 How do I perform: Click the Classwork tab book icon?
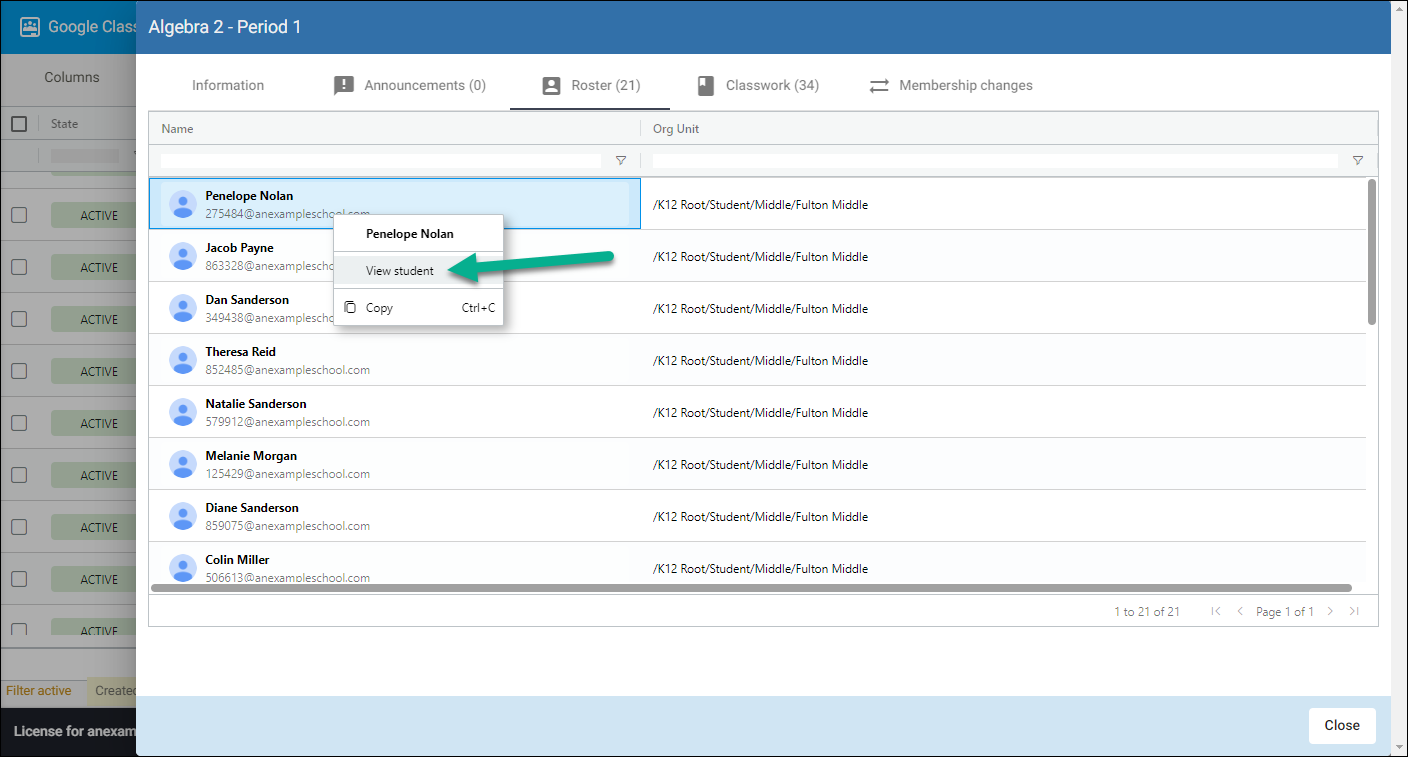pos(706,85)
